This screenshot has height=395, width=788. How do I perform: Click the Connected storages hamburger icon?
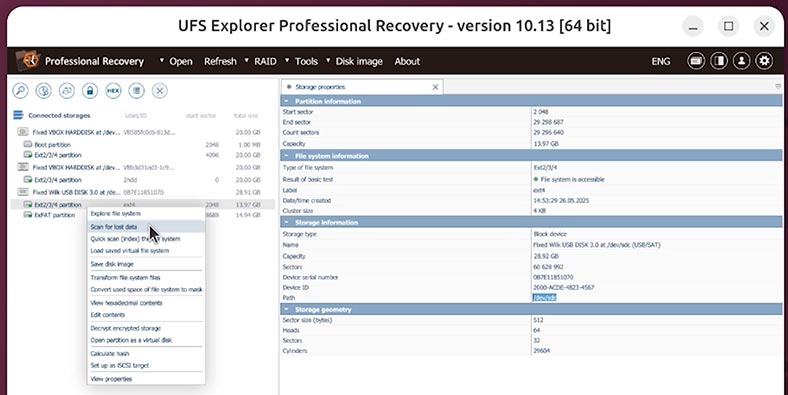click(18, 115)
